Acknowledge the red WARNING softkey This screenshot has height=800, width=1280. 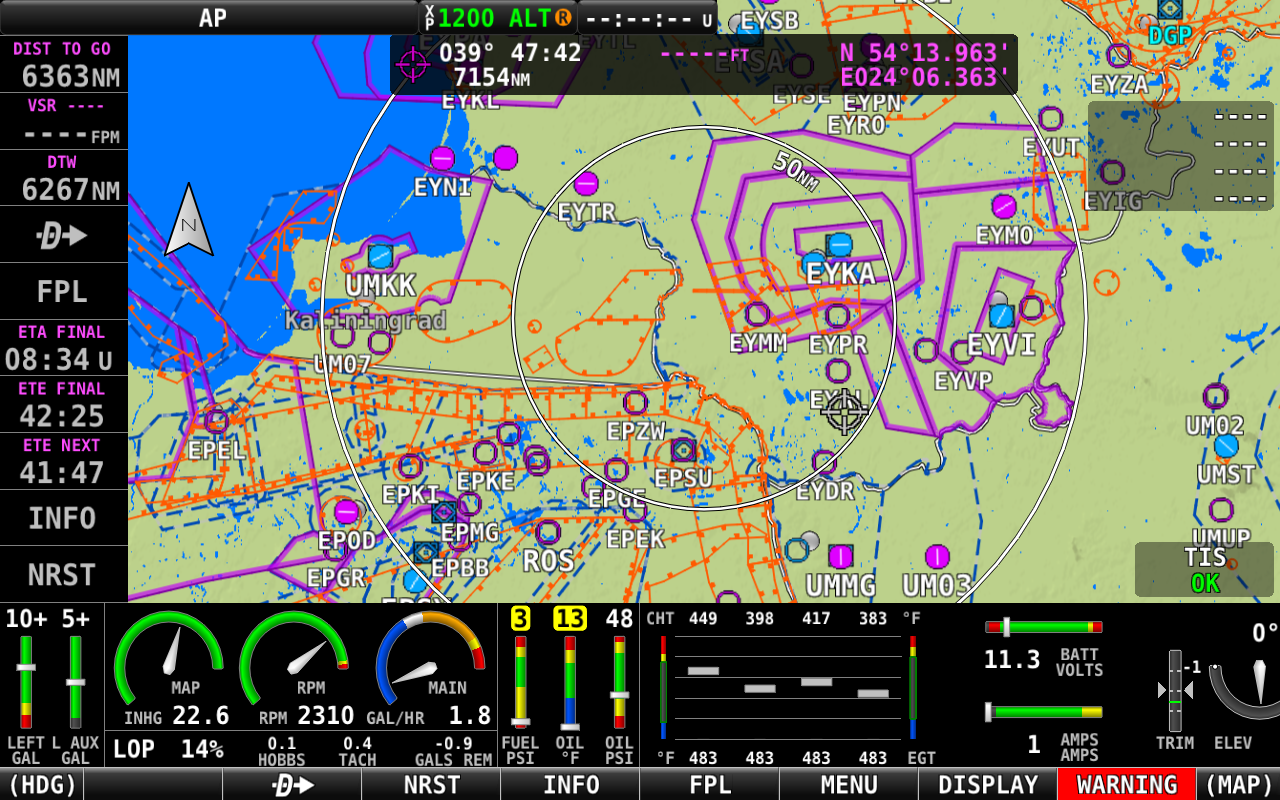tap(1126, 786)
